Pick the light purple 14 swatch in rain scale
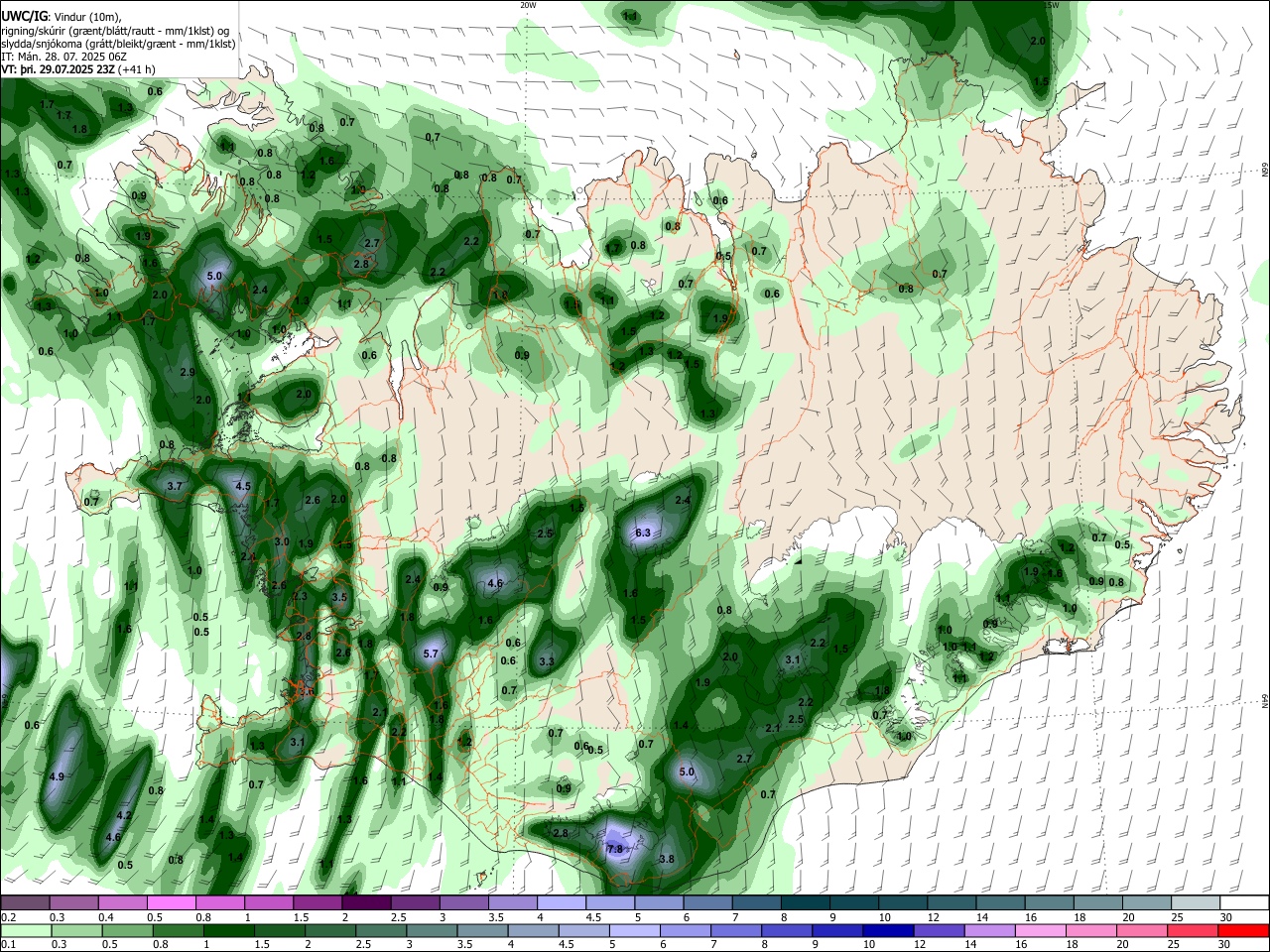The image size is (1270, 952). click(x=990, y=930)
